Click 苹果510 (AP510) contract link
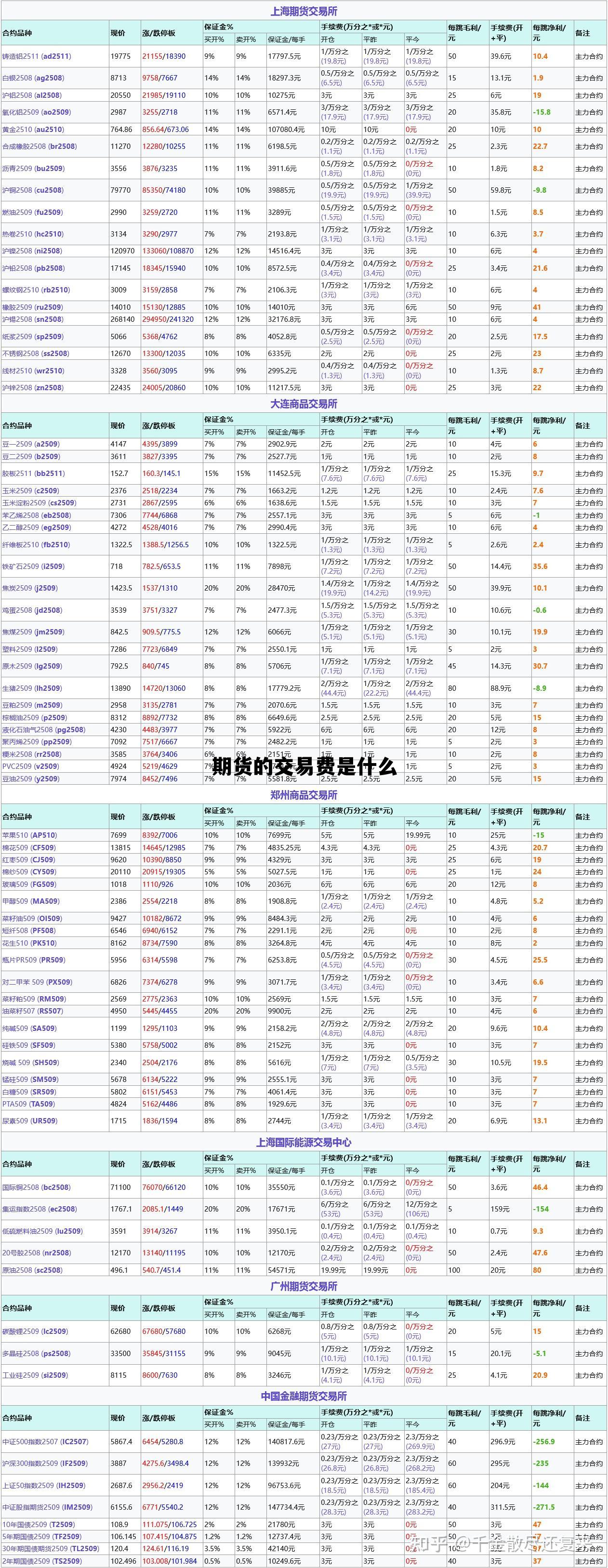The width and height of the screenshot is (608, 1568). point(29,835)
